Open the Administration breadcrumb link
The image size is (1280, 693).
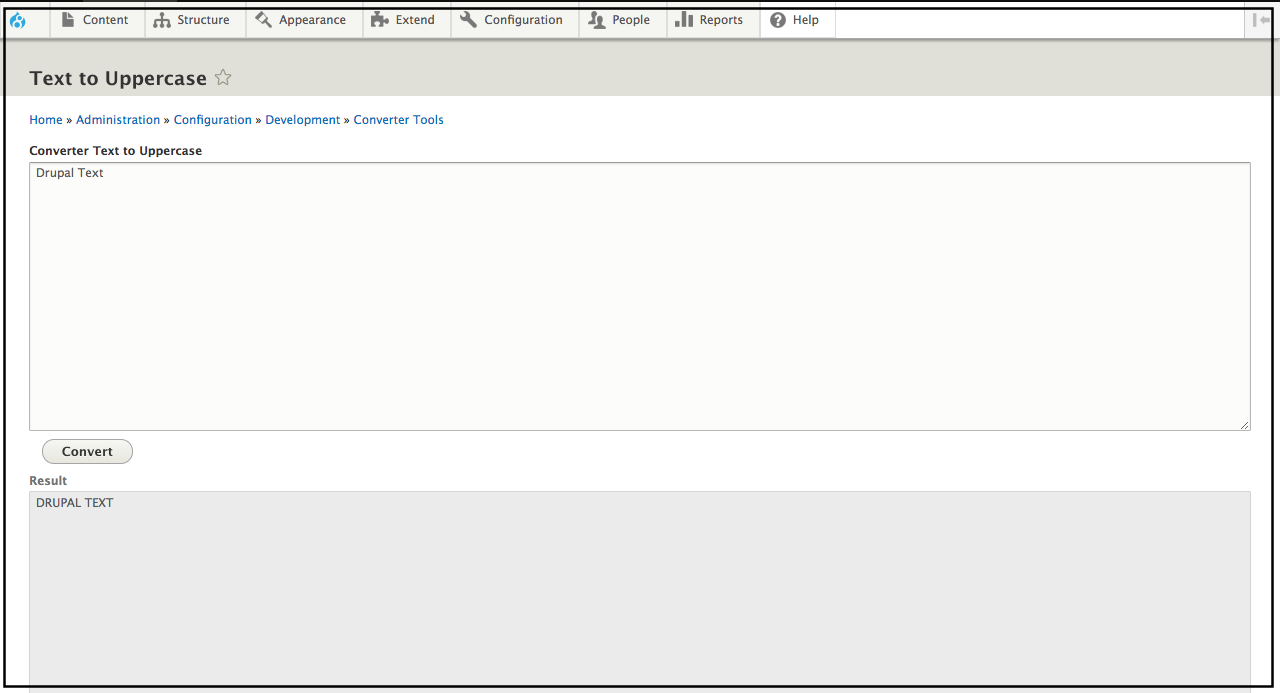tap(117, 119)
